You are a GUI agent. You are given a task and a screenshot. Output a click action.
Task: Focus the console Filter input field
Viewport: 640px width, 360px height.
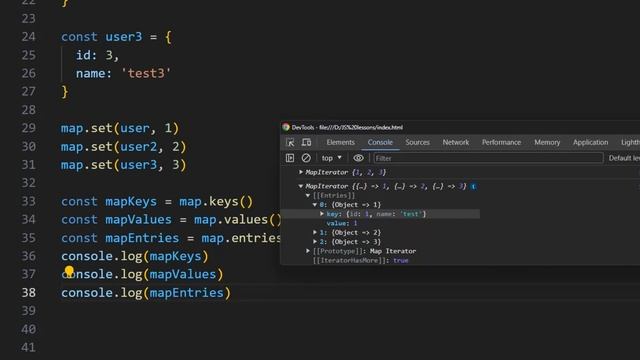(x=488, y=158)
